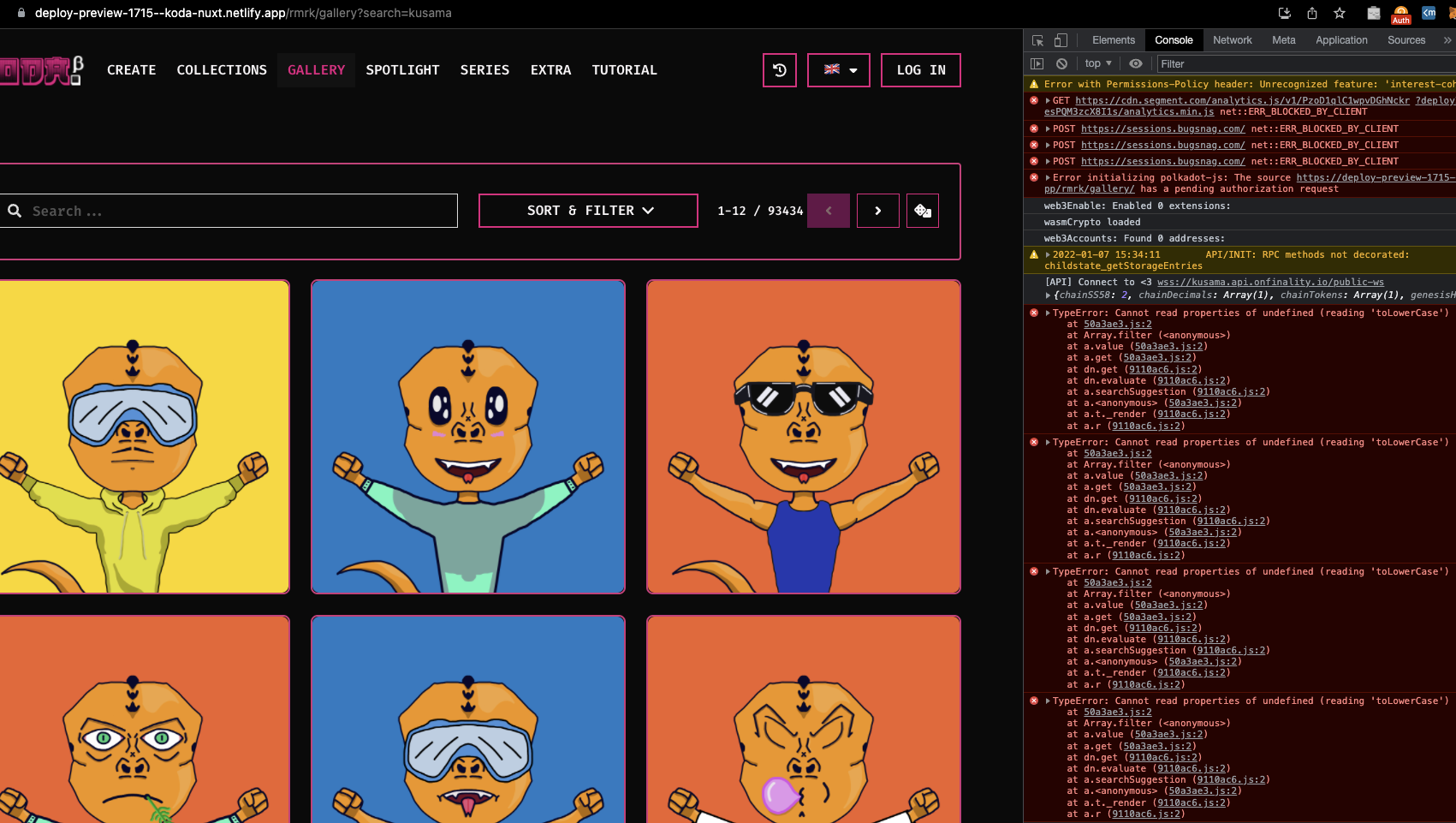Toggle console sidebar panel icon

(x=1037, y=63)
